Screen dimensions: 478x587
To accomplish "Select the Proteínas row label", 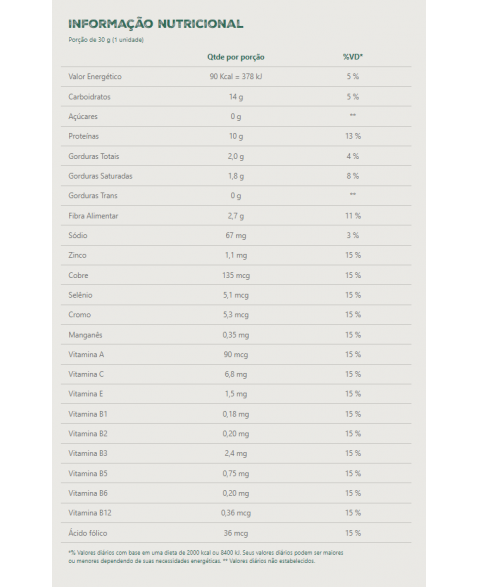I will pyautogui.click(x=83, y=136).
